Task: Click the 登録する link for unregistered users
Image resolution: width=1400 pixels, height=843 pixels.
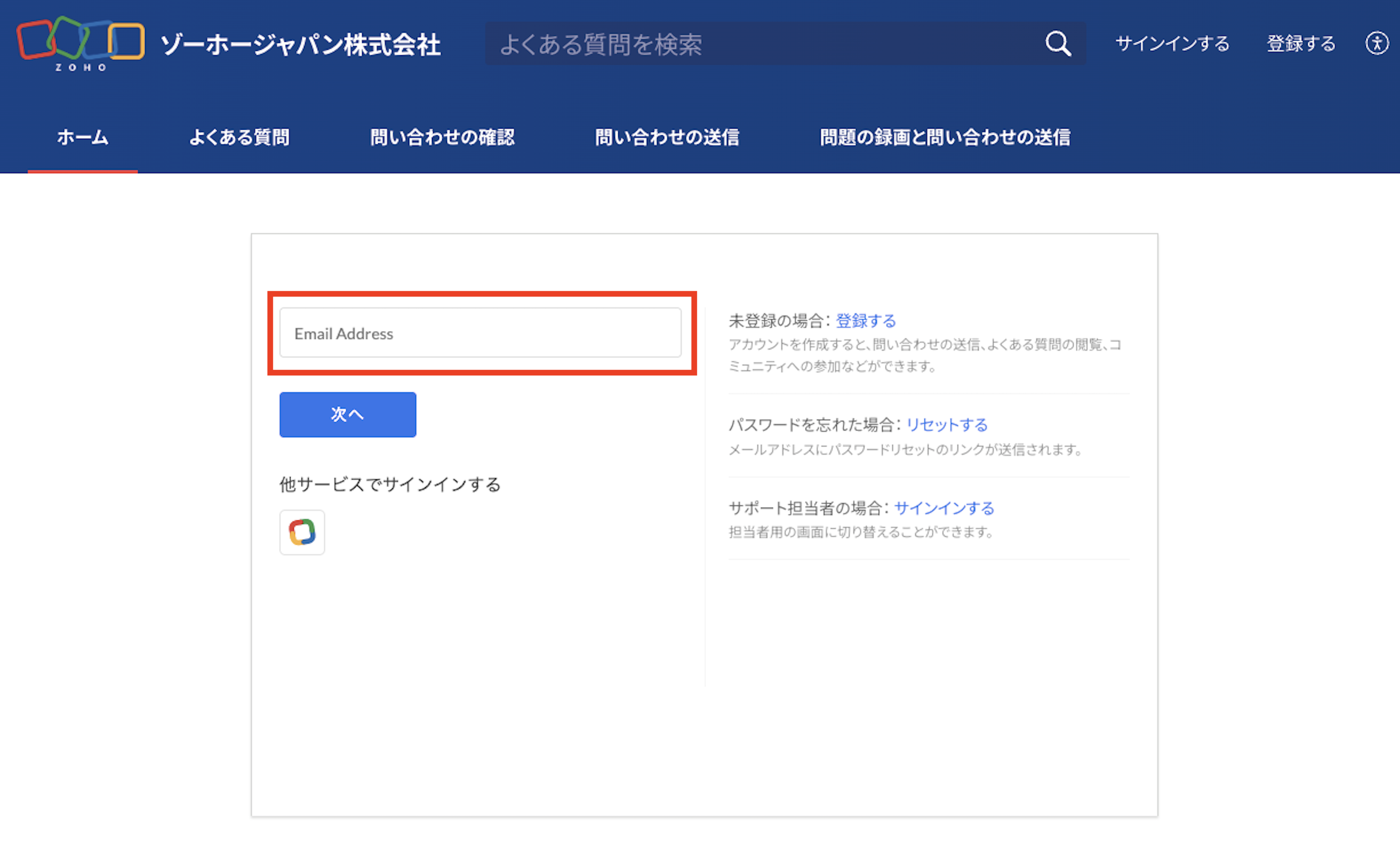Action: point(866,320)
